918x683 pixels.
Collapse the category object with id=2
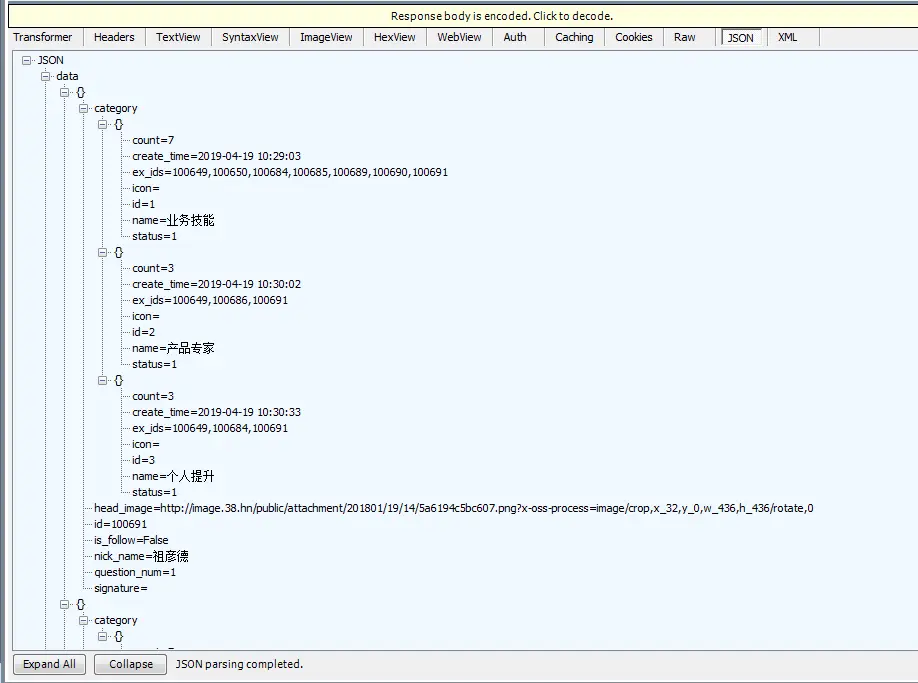click(102, 252)
